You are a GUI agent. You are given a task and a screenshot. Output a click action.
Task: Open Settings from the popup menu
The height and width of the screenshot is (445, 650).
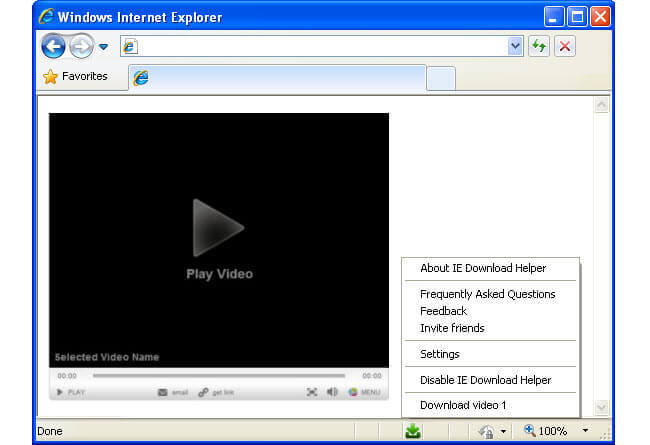[440, 354]
